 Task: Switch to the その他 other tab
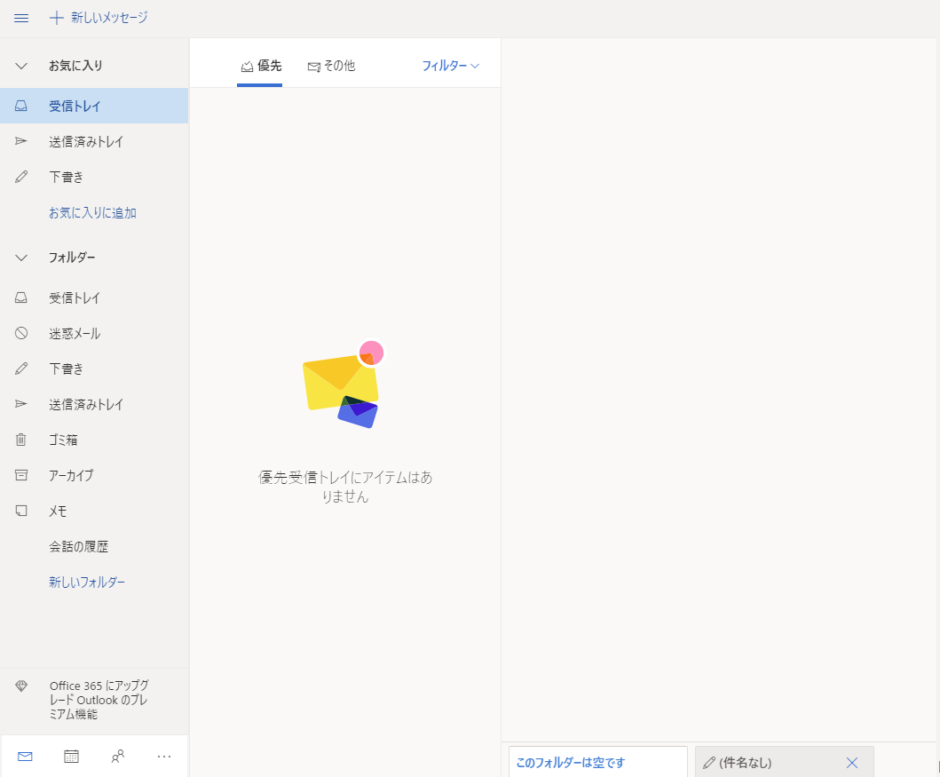(x=331, y=66)
